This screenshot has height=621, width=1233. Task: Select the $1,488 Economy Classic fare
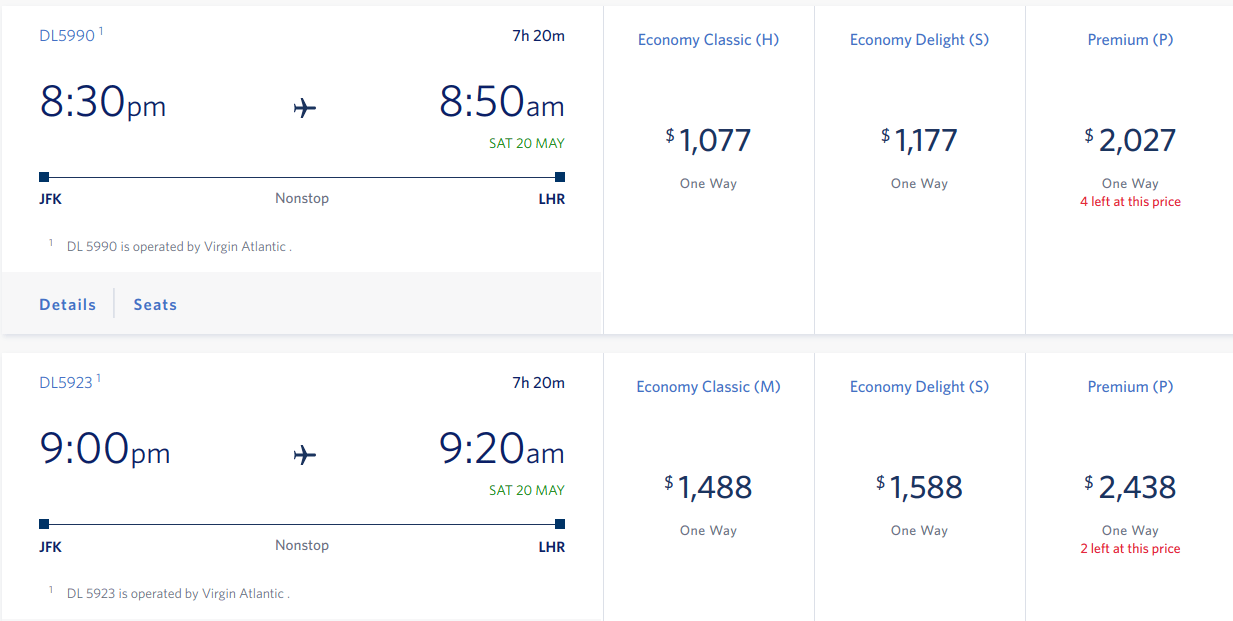pyautogui.click(x=709, y=487)
